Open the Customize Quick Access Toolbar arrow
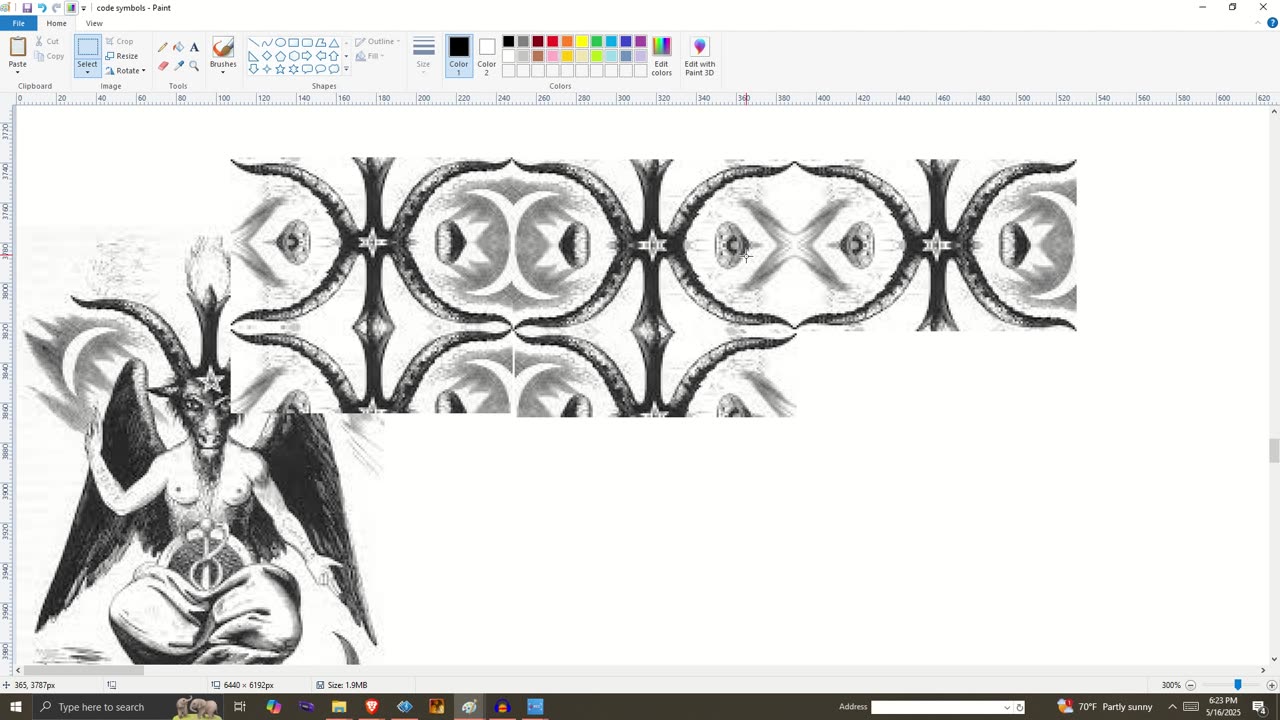The width and height of the screenshot is (1280, 720). [x=83, y=8]
